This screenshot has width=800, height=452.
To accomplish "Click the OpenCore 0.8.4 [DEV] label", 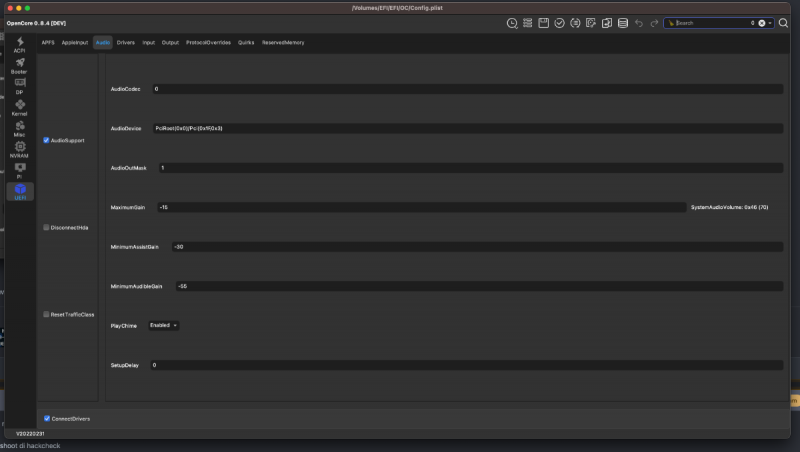I will coord(36,23).
